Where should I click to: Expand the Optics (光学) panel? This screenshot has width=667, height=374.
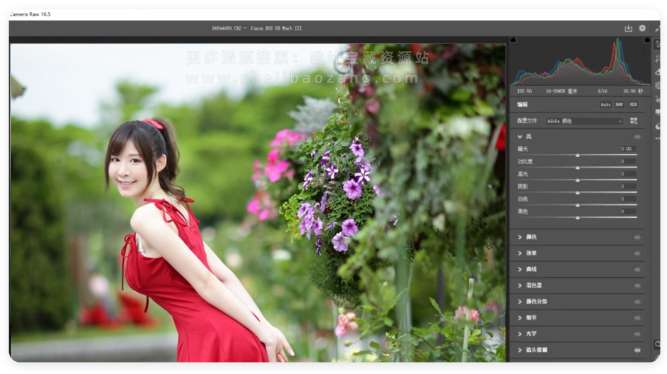click(x=520, y=334)
